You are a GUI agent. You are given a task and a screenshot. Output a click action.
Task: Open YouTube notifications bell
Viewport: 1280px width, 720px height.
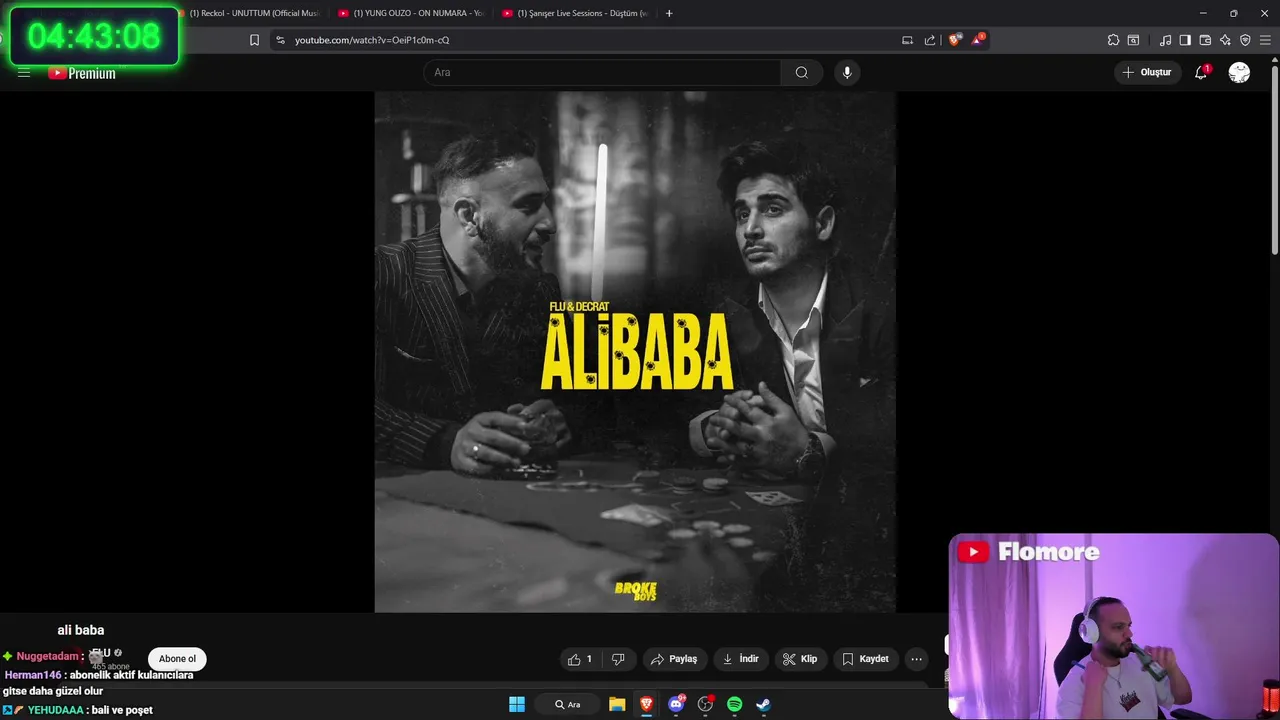[x=1201, y=72]
